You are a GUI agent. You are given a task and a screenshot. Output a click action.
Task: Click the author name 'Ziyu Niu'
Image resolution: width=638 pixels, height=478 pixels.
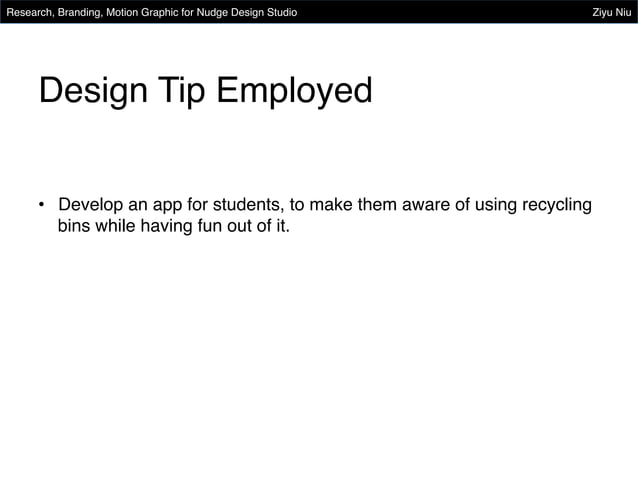(x=612, y=12)
